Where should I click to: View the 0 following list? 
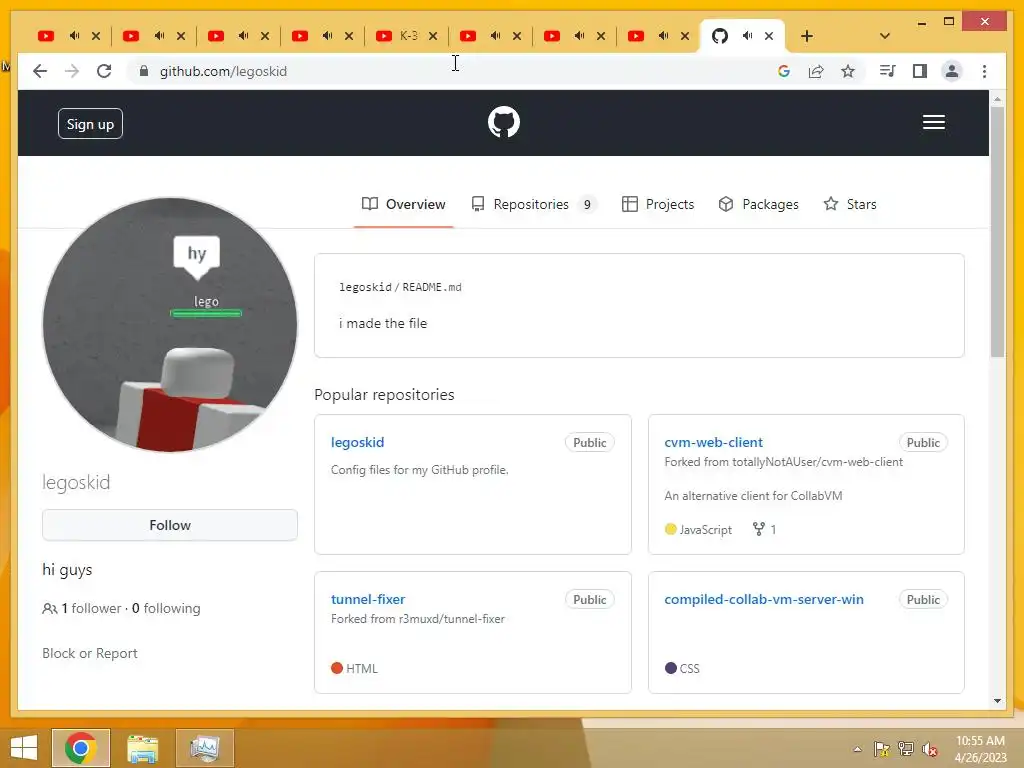(166, 608)
